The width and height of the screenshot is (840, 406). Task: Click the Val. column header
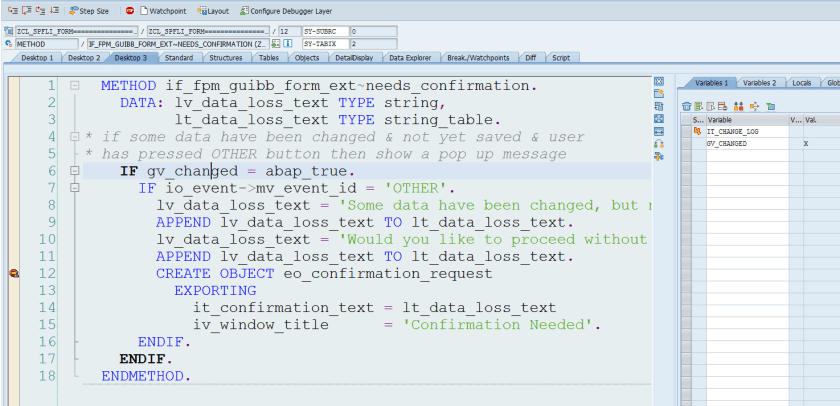(821, 120)
